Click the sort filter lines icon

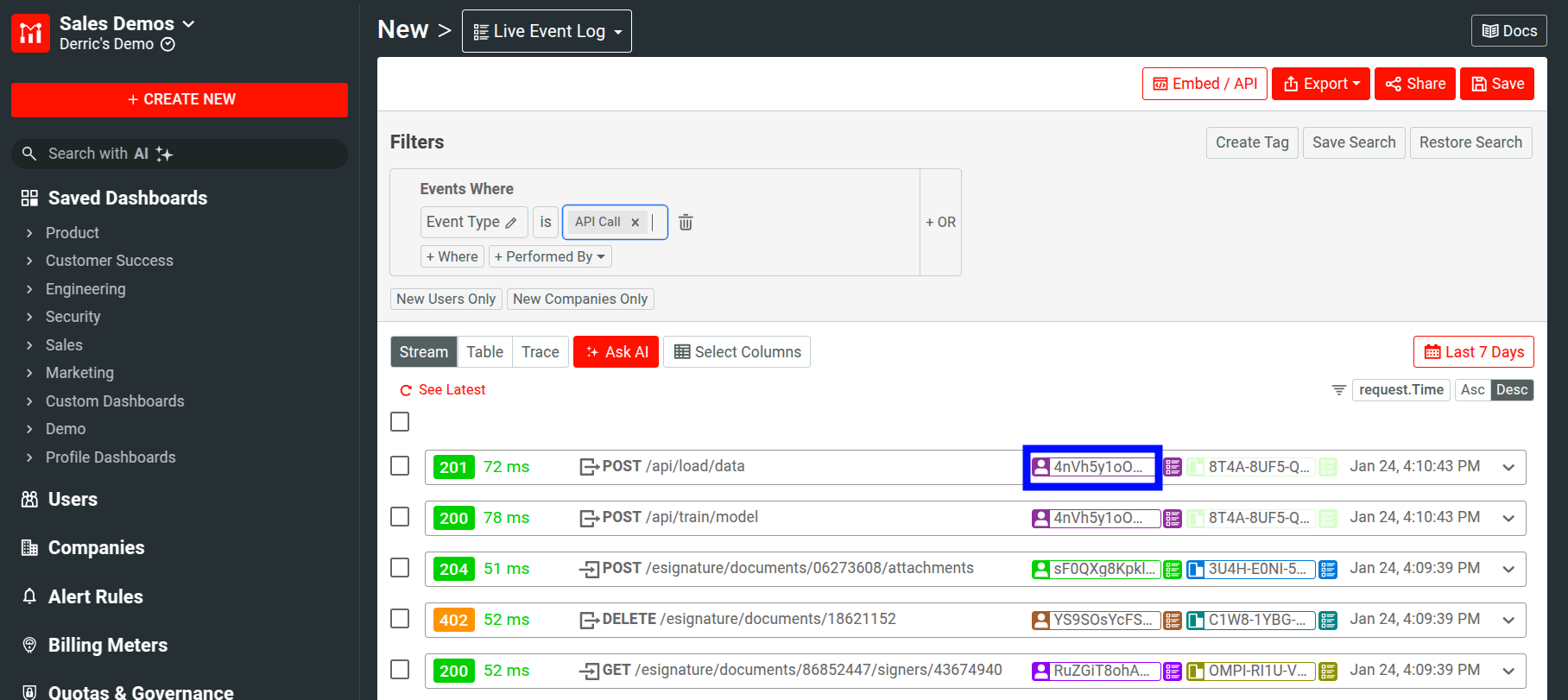tap(1338, 390)
